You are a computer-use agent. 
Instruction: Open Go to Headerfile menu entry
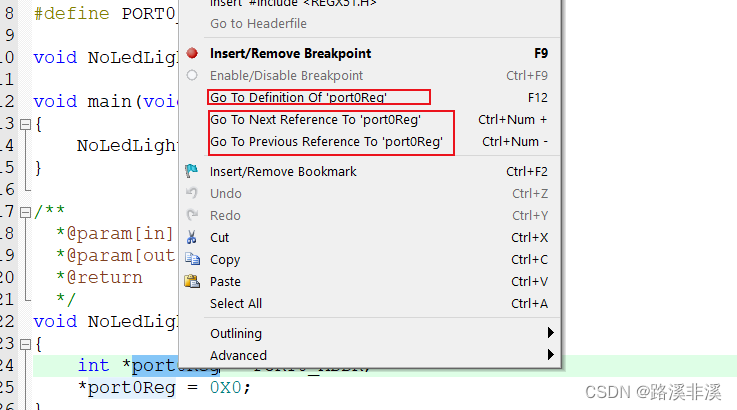(x=258, y=23)
